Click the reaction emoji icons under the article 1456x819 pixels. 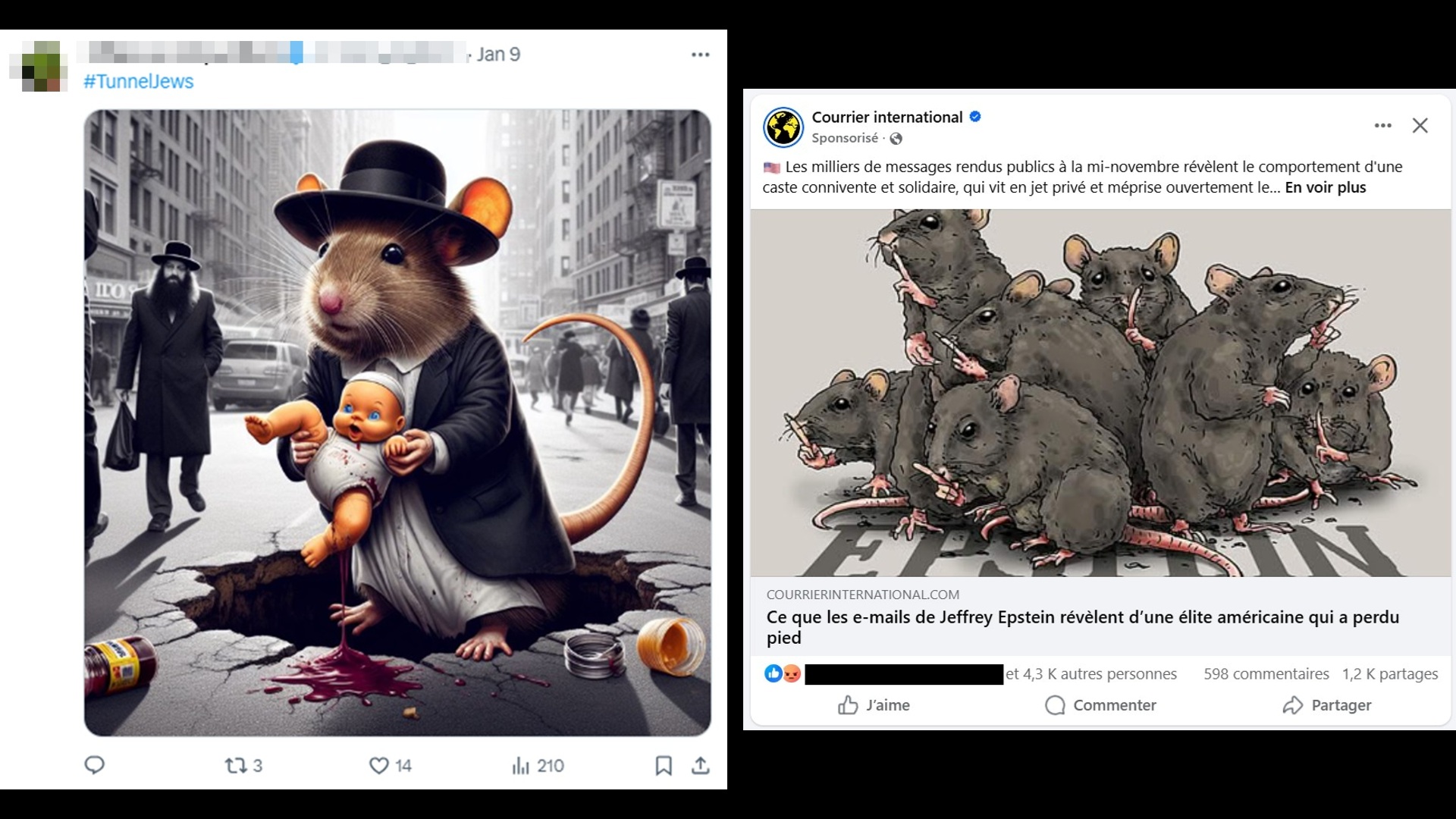coord(783,673)
